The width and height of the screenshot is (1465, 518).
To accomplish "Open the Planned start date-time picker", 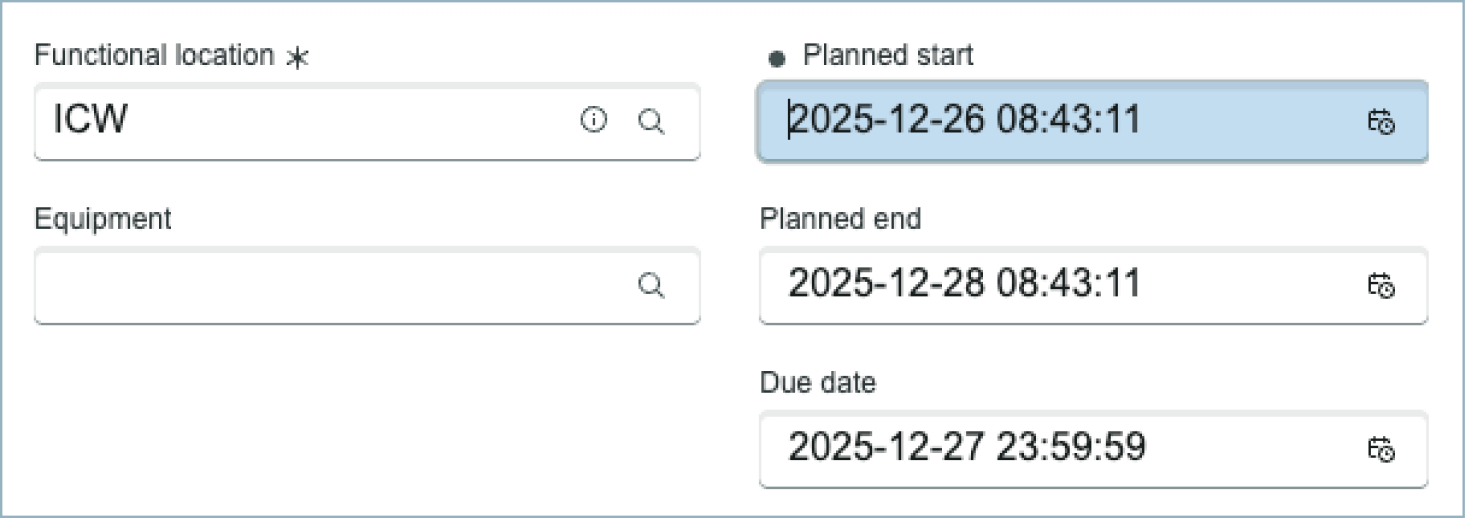I will (1381, 122).
